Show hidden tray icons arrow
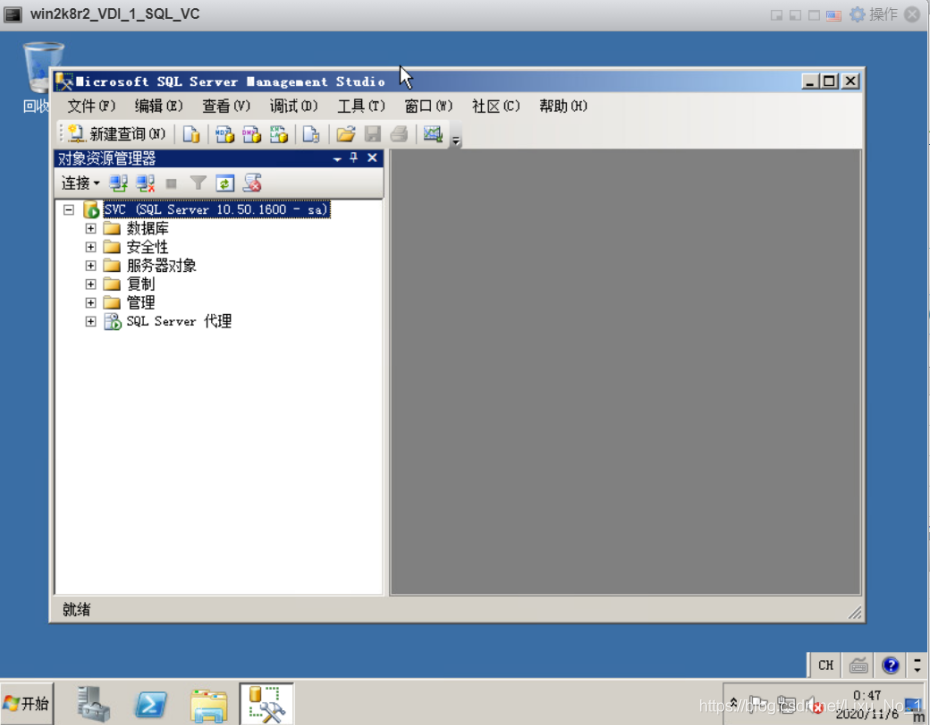 click(734, 703)
